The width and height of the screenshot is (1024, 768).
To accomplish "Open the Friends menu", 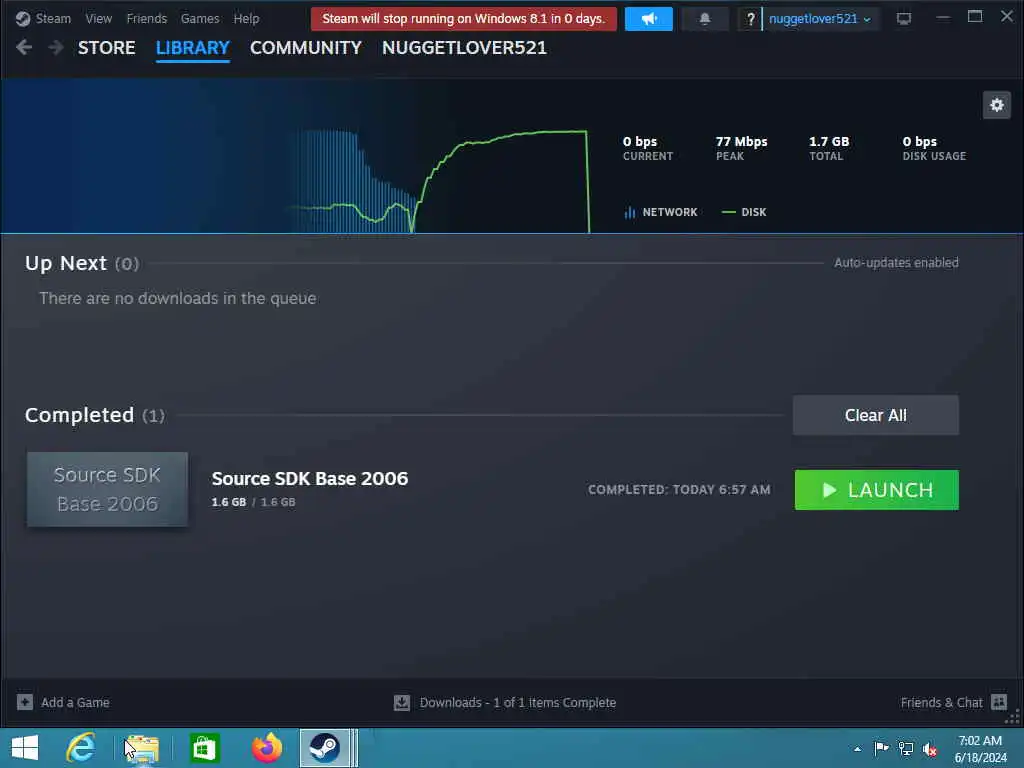I will click(x=146, y=18).
